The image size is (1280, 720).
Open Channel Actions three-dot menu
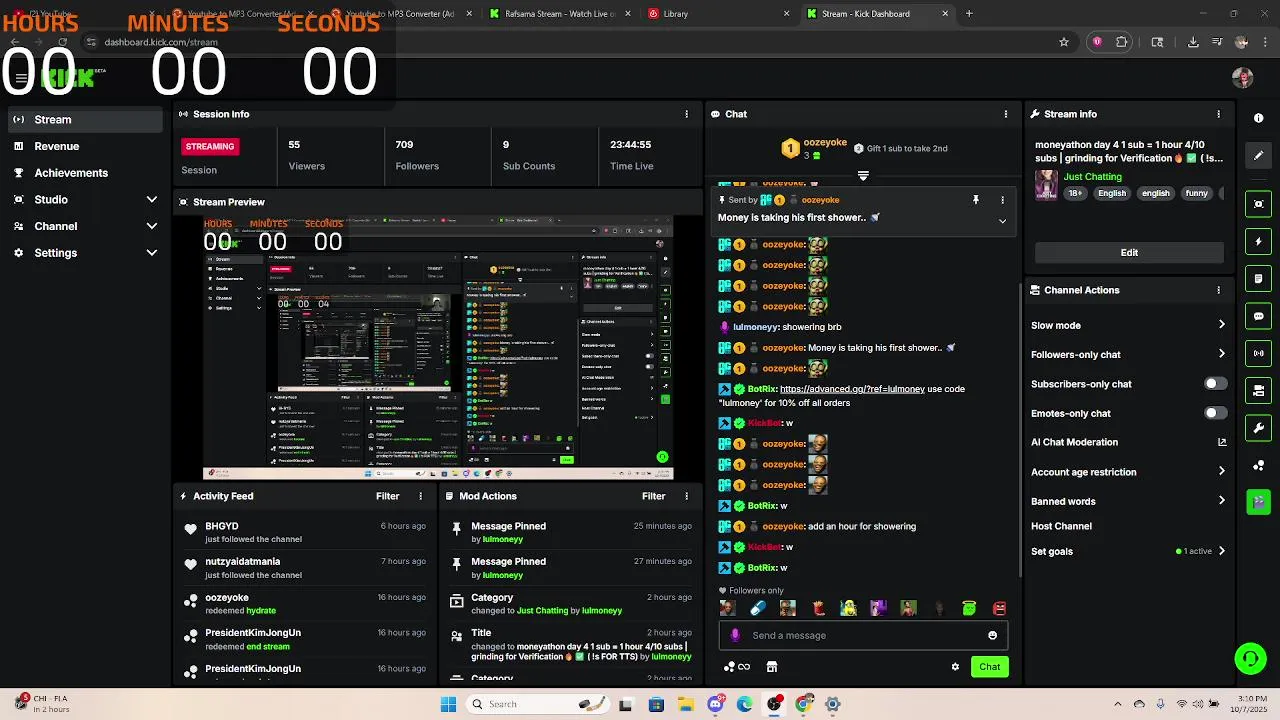pyautogui.click(x=1218, y=290)
